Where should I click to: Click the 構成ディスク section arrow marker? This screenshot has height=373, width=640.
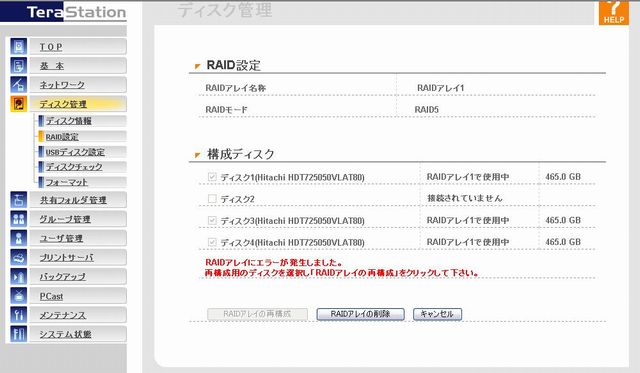coord(198,155)
